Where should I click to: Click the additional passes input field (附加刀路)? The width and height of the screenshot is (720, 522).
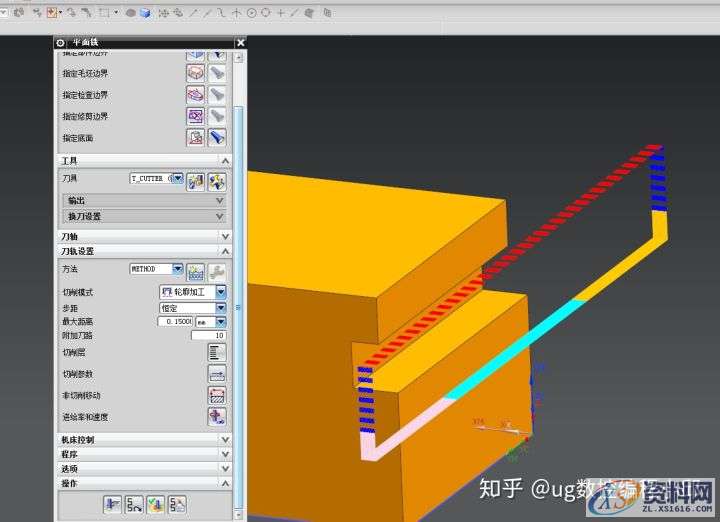pyautogui.click(x=208, y=336)
